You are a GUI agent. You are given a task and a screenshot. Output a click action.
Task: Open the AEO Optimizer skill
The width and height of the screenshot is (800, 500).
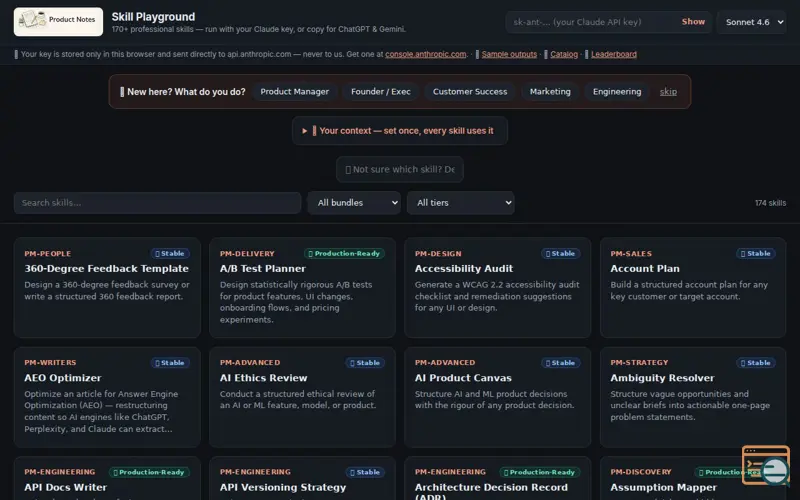tap(107, 397)
